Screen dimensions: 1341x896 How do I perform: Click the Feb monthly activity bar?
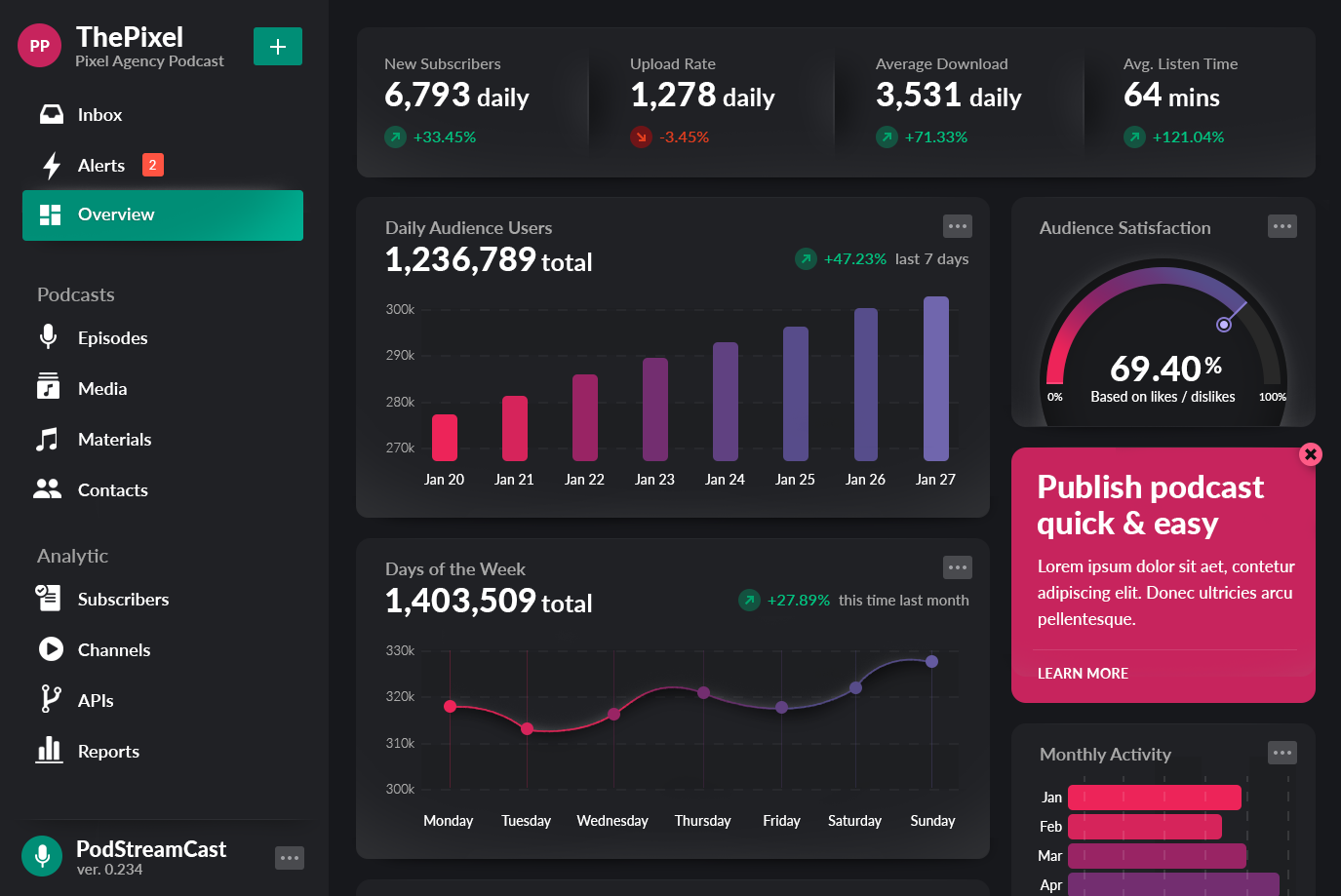1145,827
